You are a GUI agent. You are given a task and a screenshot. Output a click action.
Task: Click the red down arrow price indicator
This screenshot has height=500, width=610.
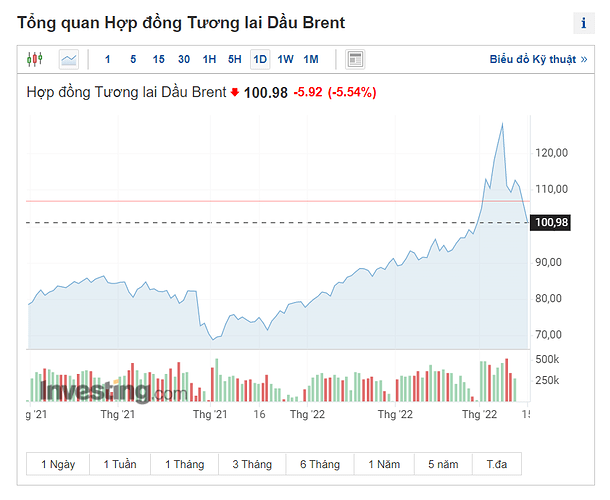tap(235, 93)
